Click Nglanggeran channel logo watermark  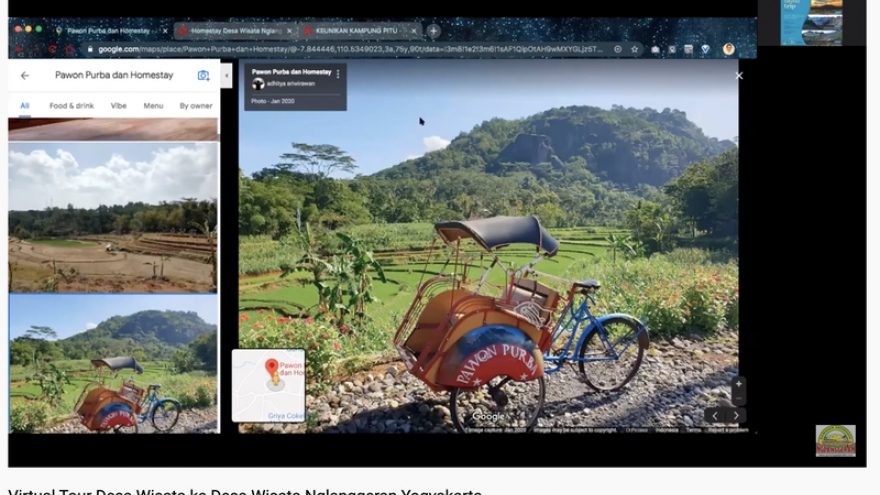tap(836, 441)
